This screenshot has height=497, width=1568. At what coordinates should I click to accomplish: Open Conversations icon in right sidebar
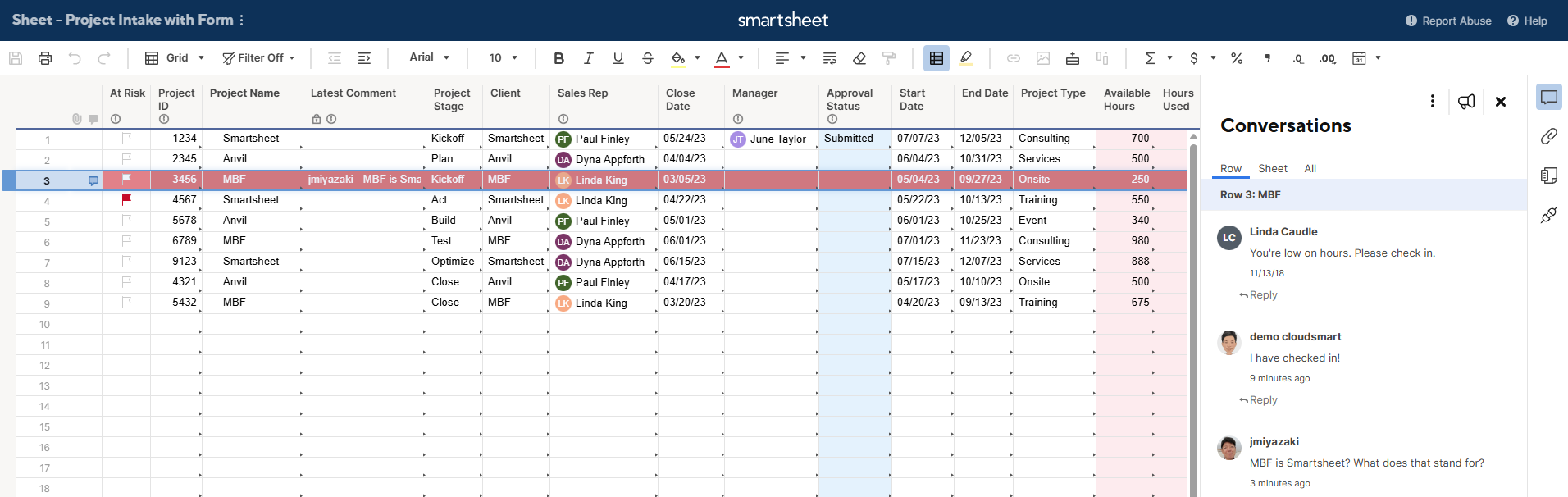click(1549, 98)
